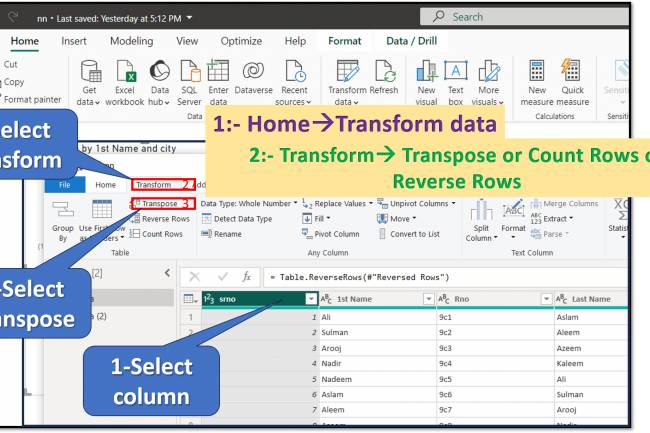Open Data Type: Whole Number dropdown
This screenshot has height=433, width=650.
[x=249, y=203]
